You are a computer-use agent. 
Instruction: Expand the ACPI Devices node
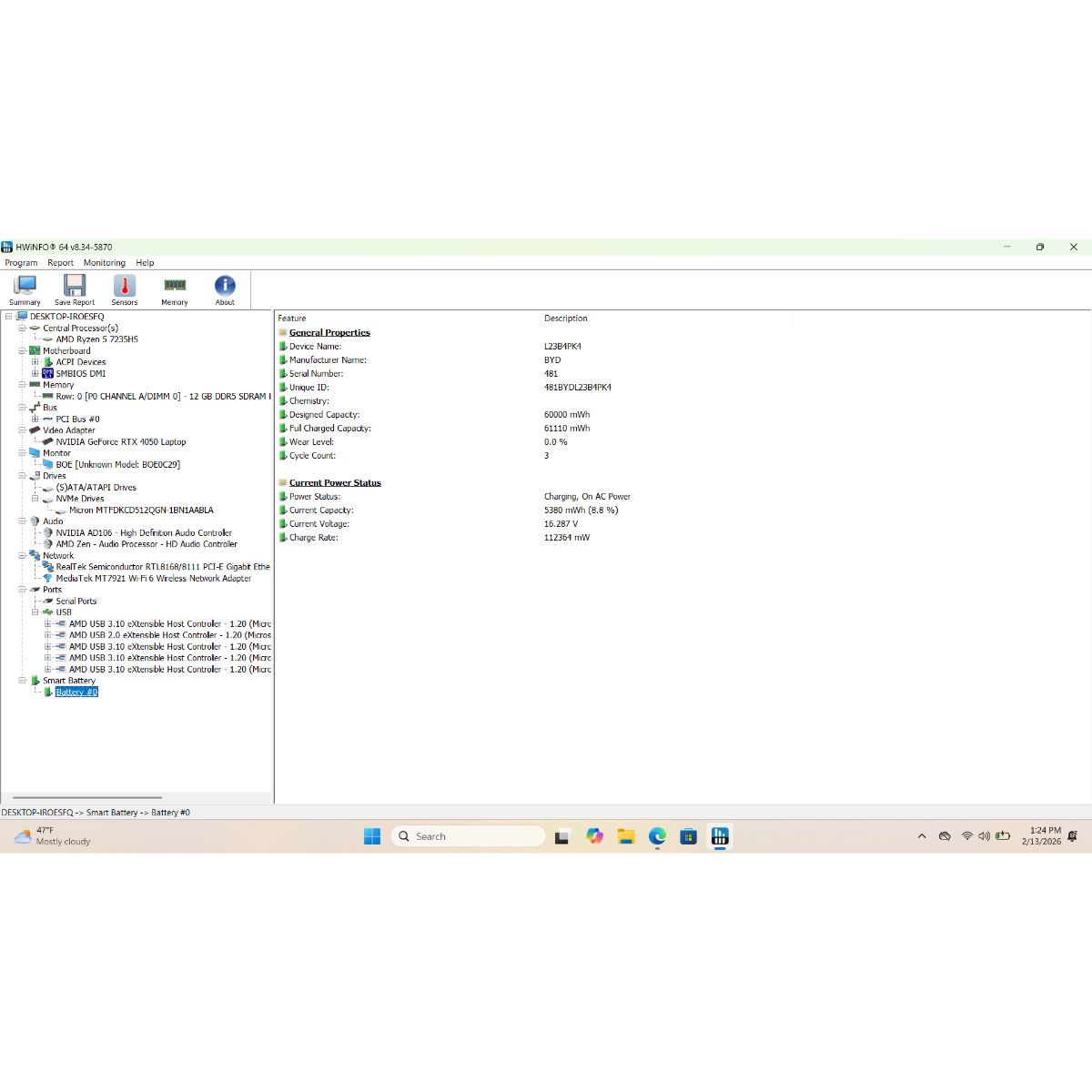coord(35,362)
